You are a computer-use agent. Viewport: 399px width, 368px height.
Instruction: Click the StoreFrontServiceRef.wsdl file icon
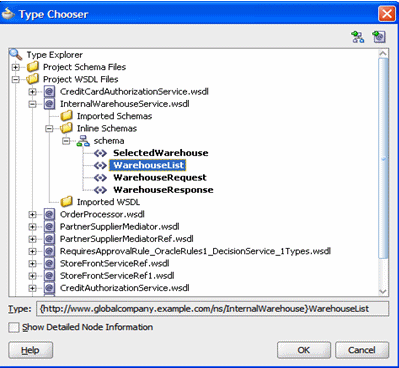coord(49,263)
